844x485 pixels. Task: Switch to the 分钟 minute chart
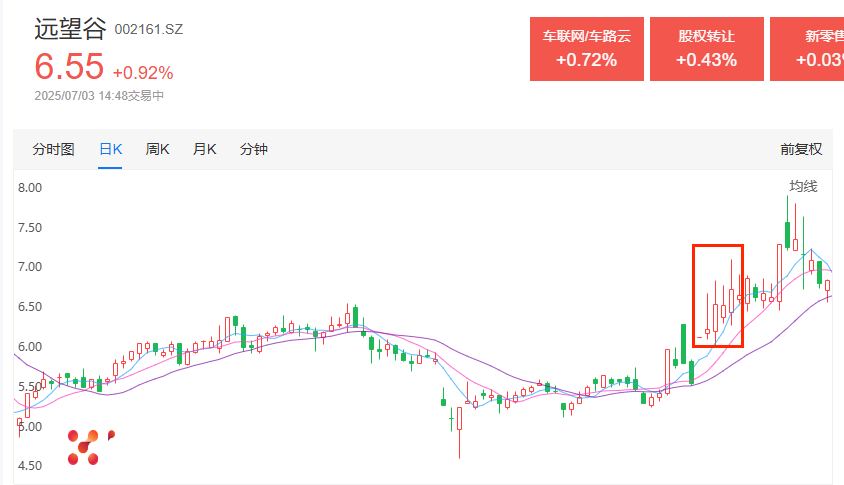coord(254,150)
